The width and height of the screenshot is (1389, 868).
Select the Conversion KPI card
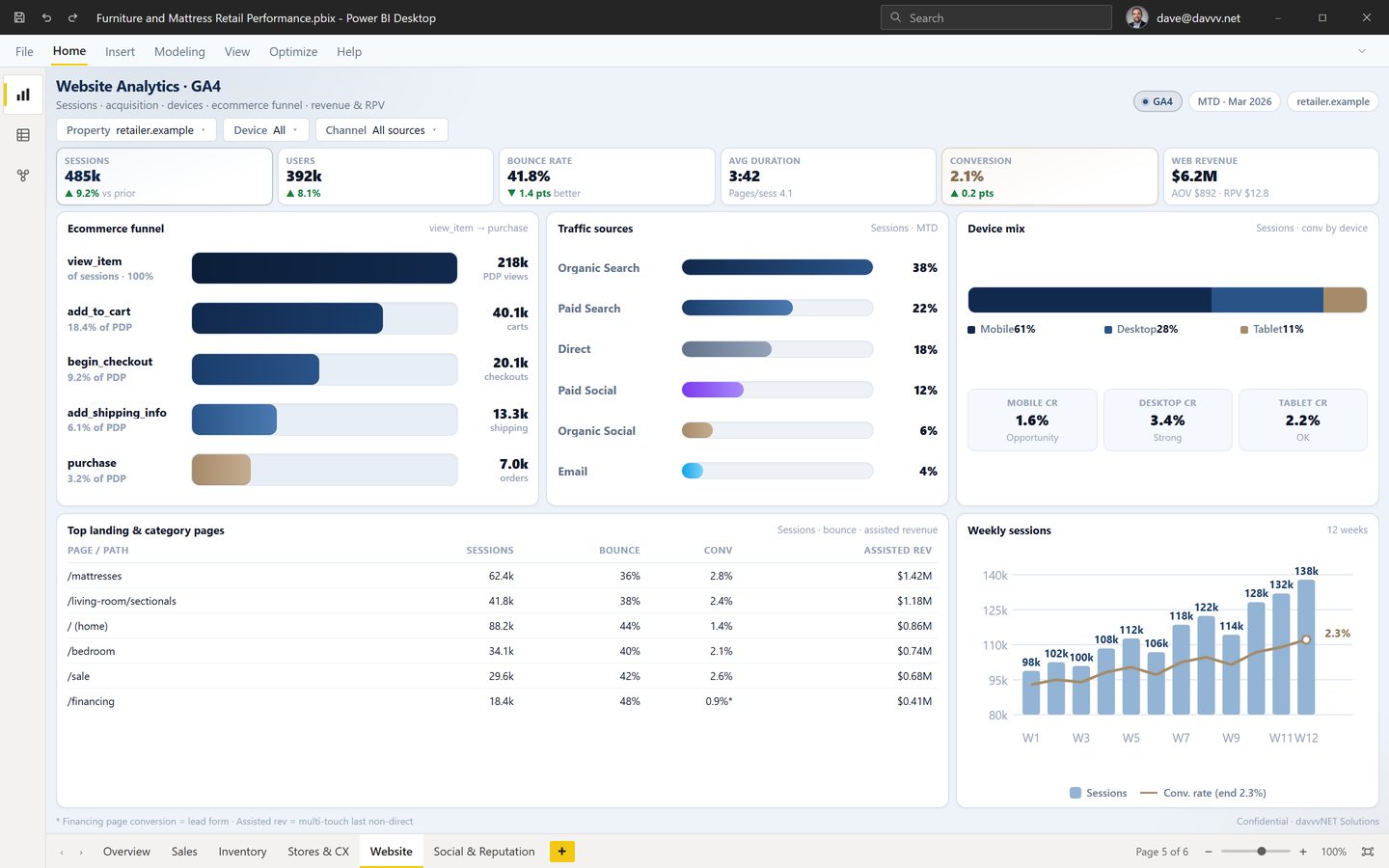pos(1049,176)
